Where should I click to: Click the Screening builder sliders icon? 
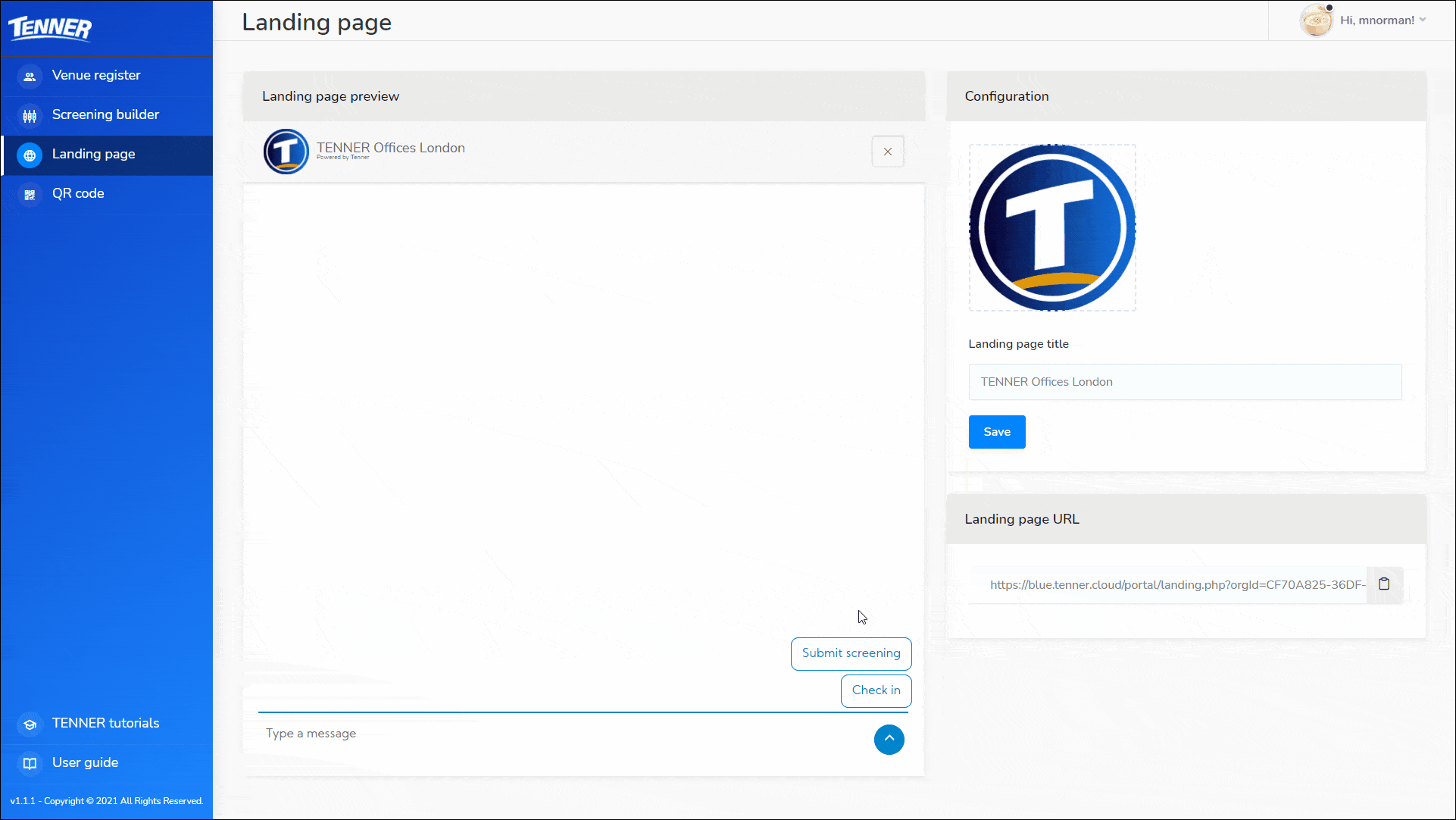pos(30,115)
